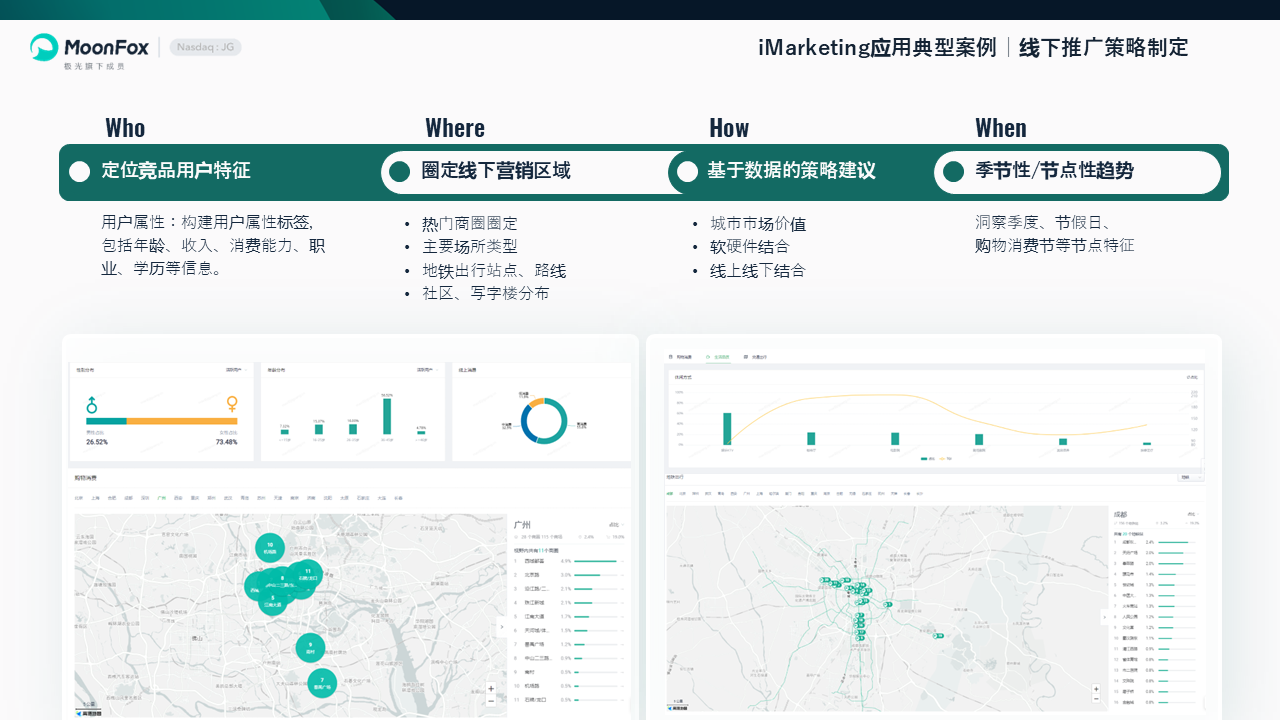1280x720 pixels.
Task: Click the plus zoom icon on Chengdu map
Action: 1097,687
